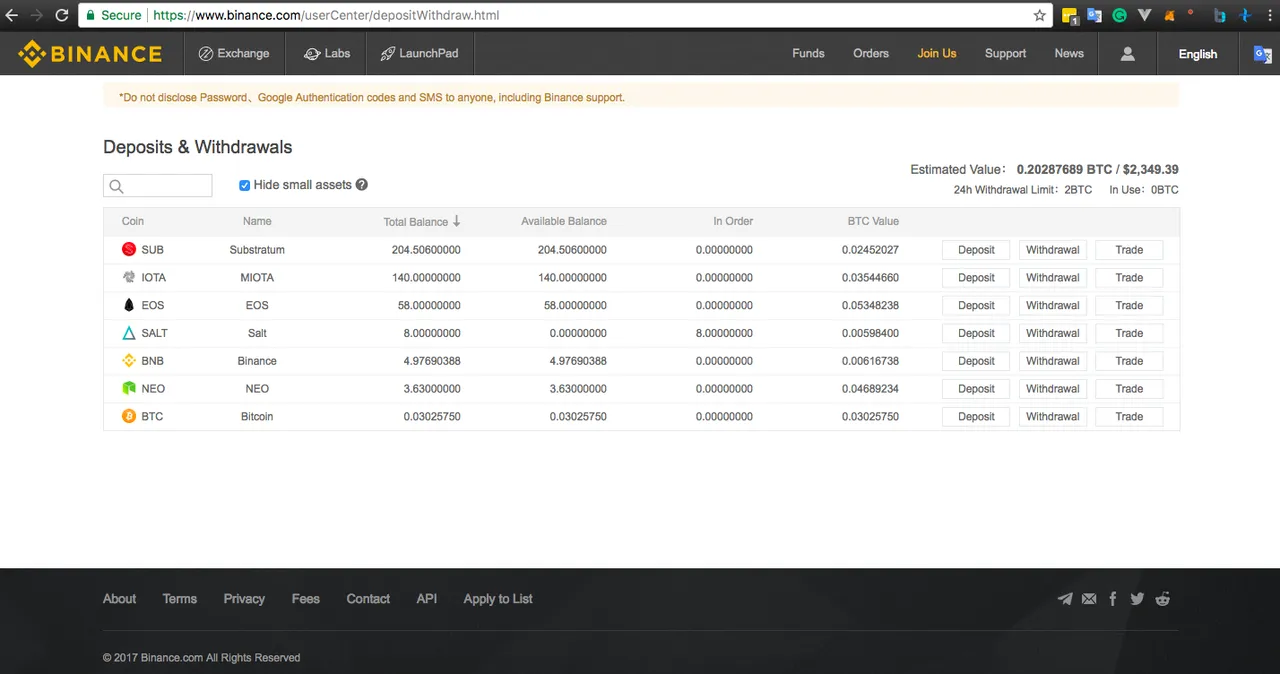1280x674 pixels.
Task: Open the user account profile icon
Action: click(x=1128, y=54)
